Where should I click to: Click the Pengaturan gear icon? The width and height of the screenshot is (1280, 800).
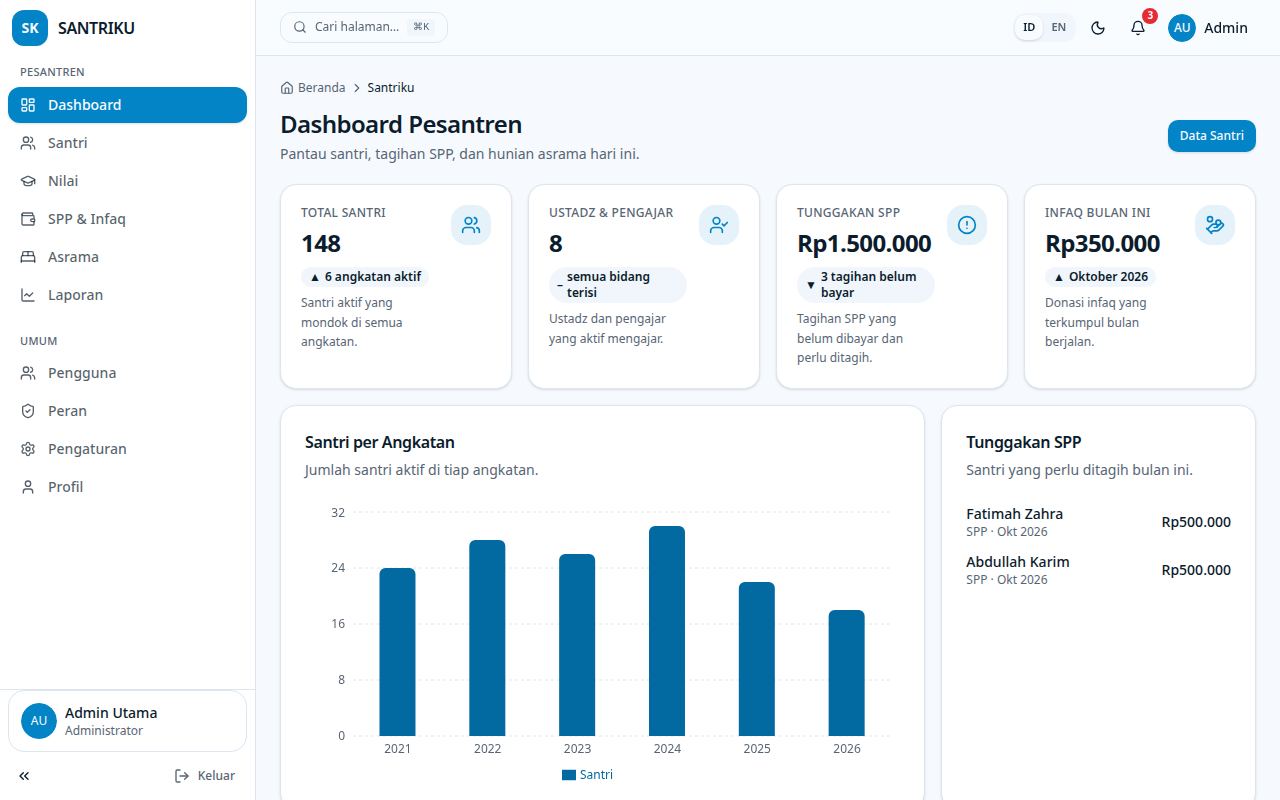pyautogui.click(x=28, y=449)
